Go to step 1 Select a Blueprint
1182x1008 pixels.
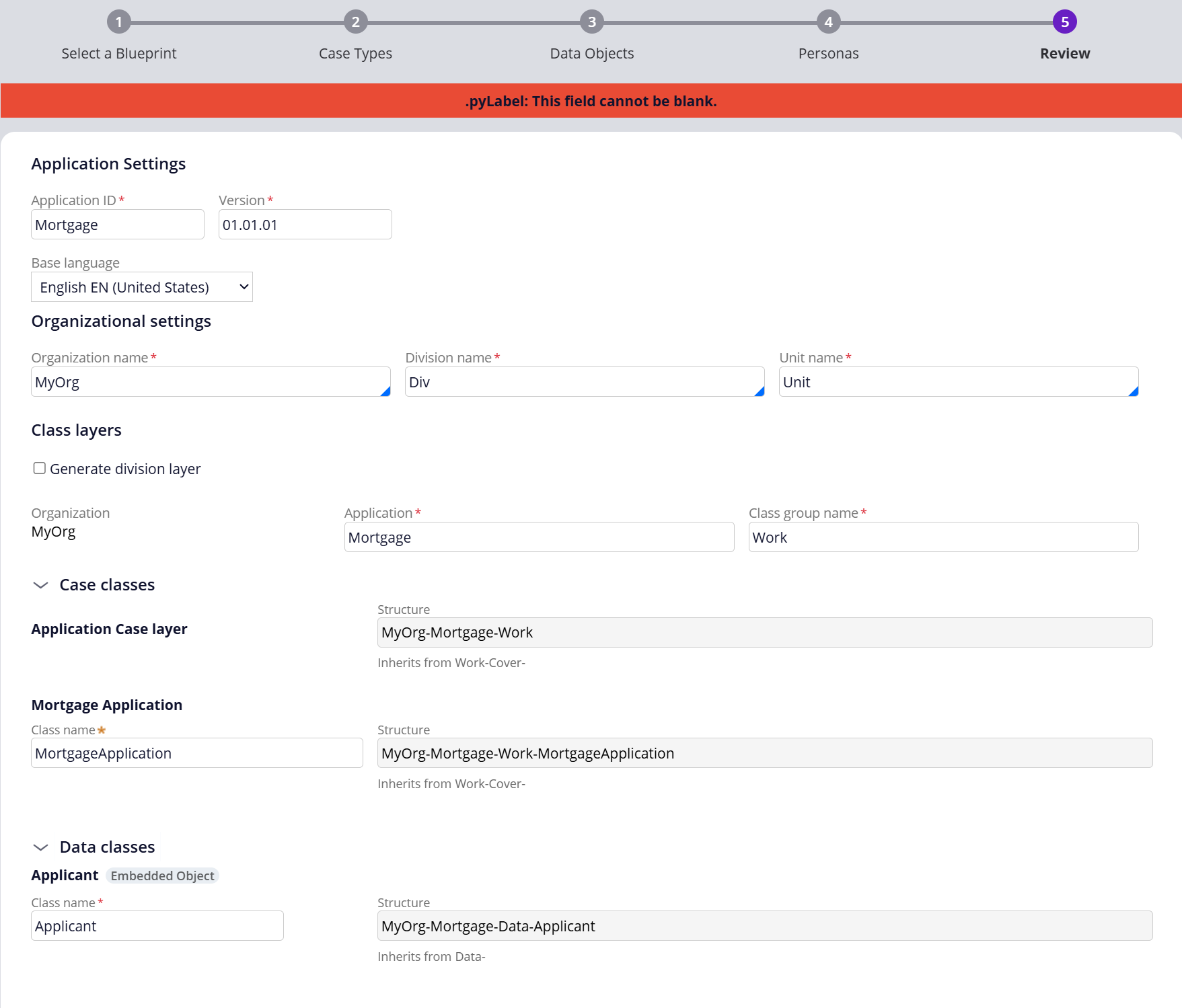(119, 22)
